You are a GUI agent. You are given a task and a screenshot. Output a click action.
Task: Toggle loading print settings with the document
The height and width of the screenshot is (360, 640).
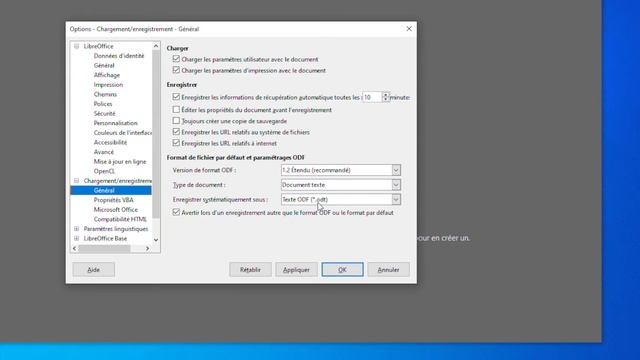(176, 70)
